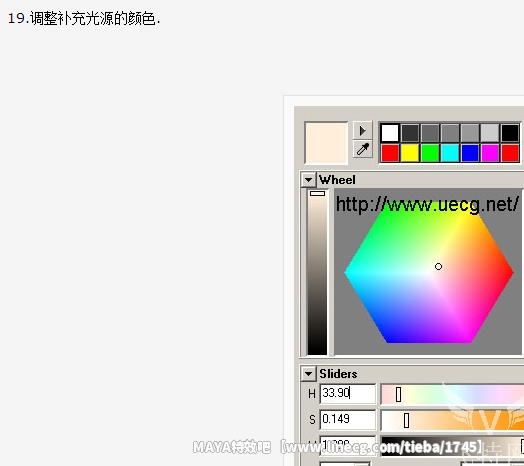
Task: Pick the black palette swatch
Action: pyautogui.click(x=510, y=133)
